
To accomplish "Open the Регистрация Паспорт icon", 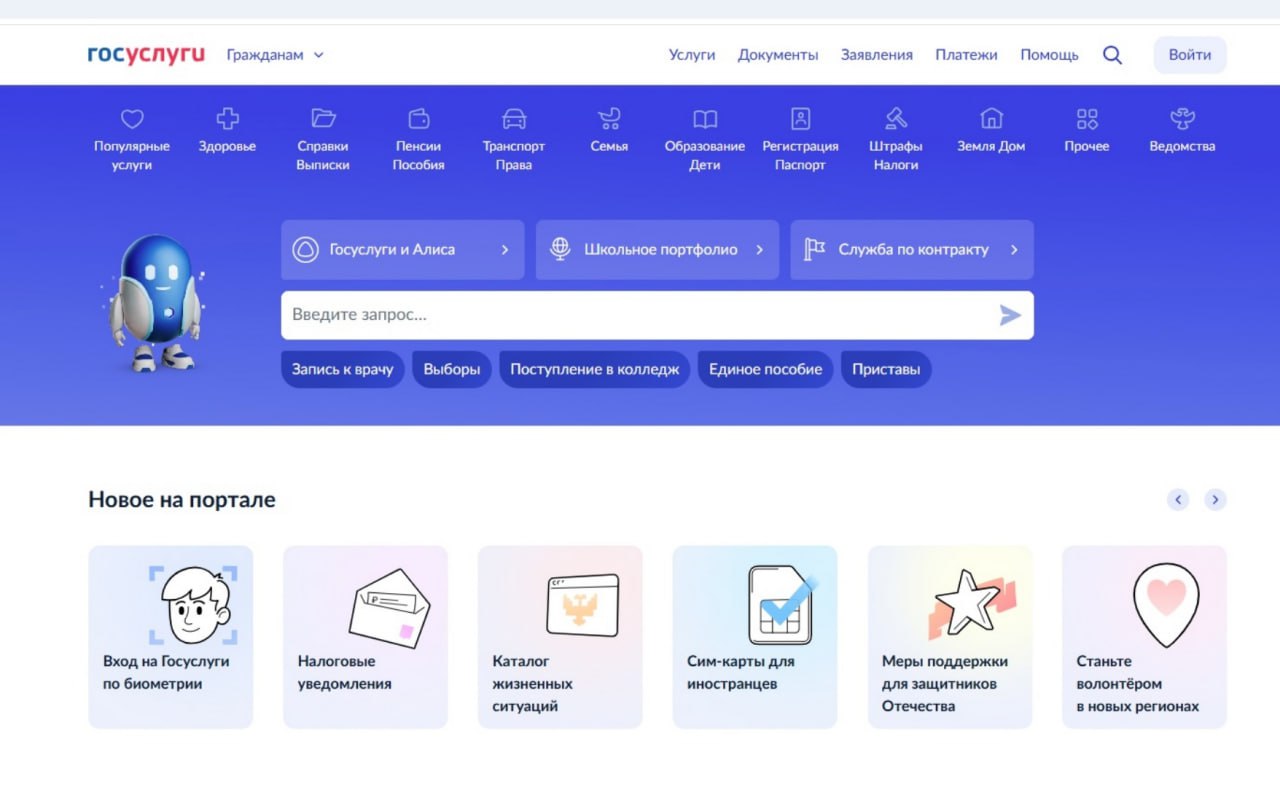I will click(800, 119).
